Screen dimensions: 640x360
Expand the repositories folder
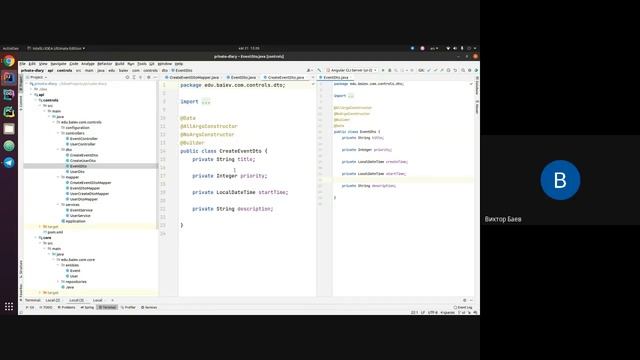click(x=58, y=282)
